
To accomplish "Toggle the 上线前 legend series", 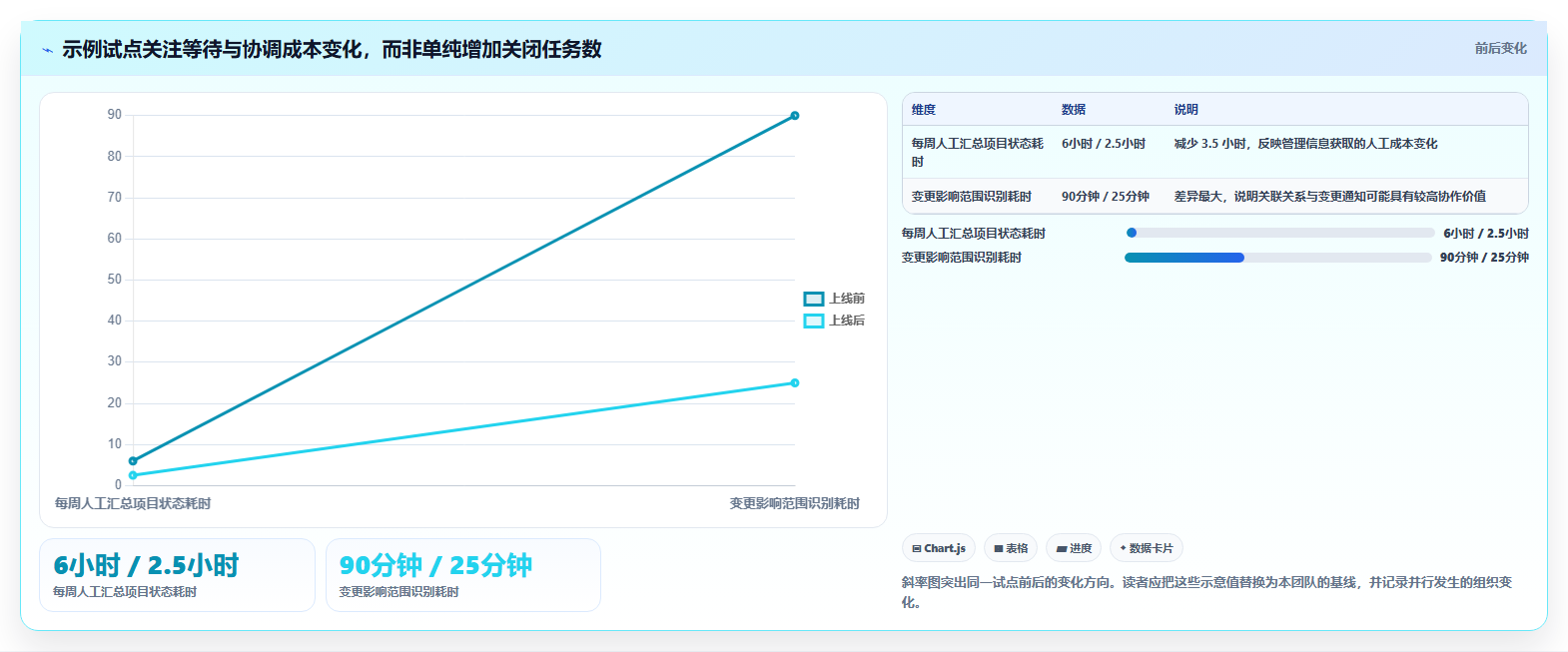I will pyautogui.click(x=834, y=299).
